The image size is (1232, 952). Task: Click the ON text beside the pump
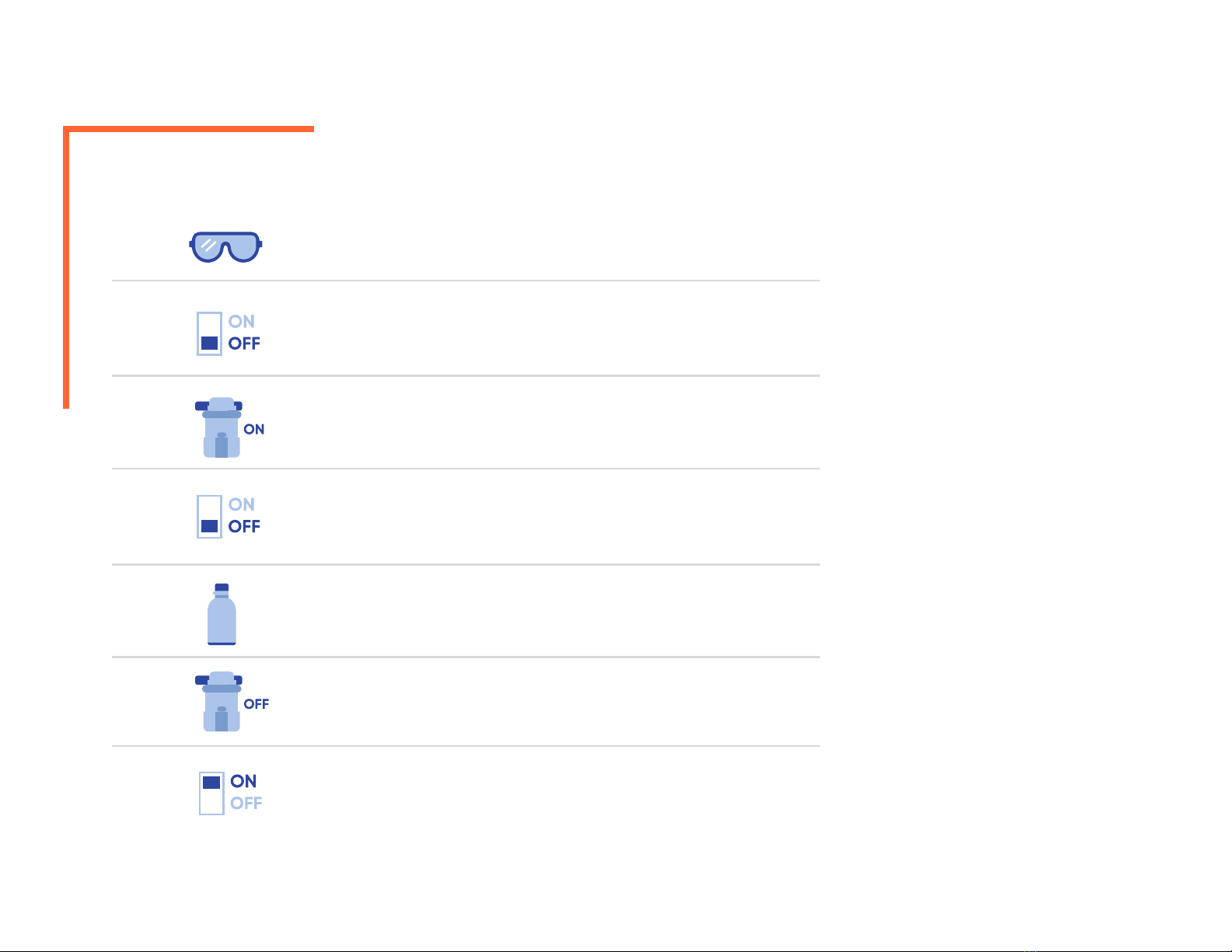[x=254, y=429]
